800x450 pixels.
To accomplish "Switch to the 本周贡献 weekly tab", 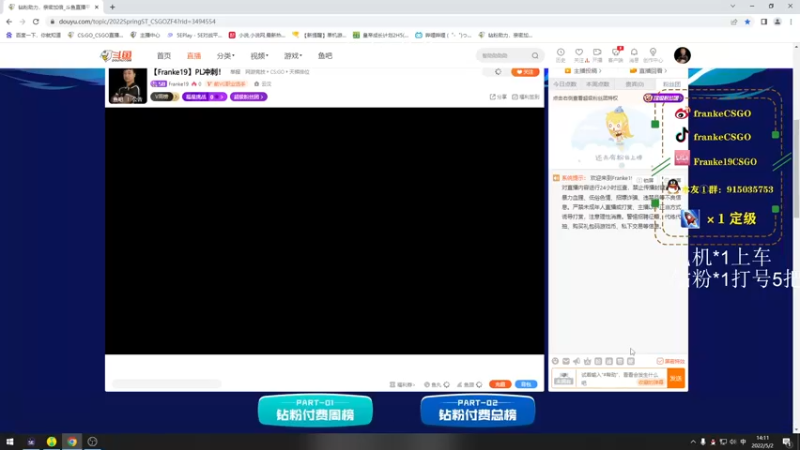I will pyautogui.click(x=597, y=84).
